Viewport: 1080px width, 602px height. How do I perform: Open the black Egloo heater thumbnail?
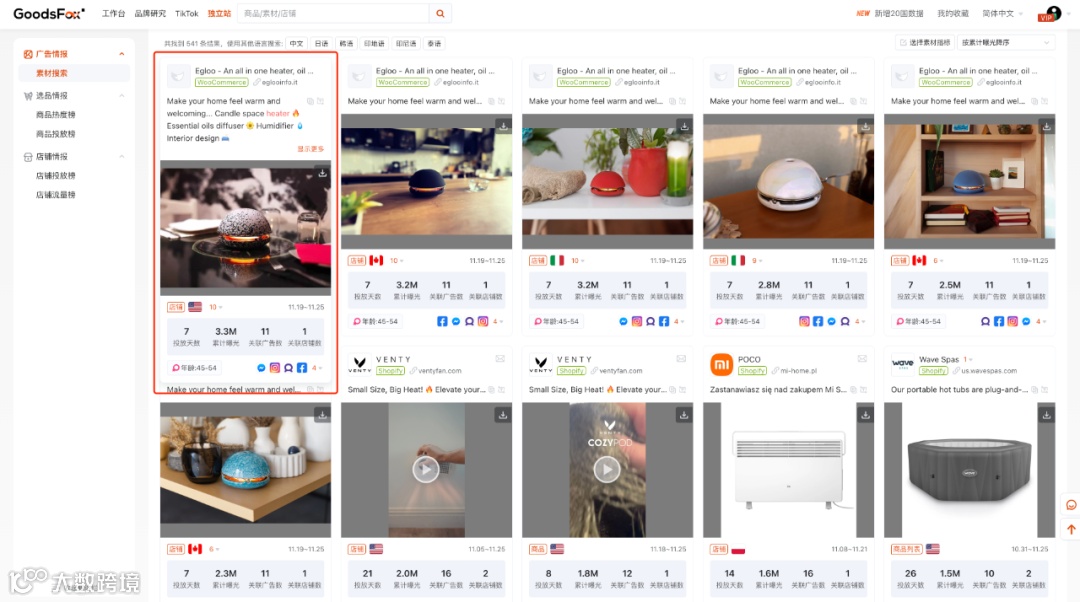(x=245, y=228)
